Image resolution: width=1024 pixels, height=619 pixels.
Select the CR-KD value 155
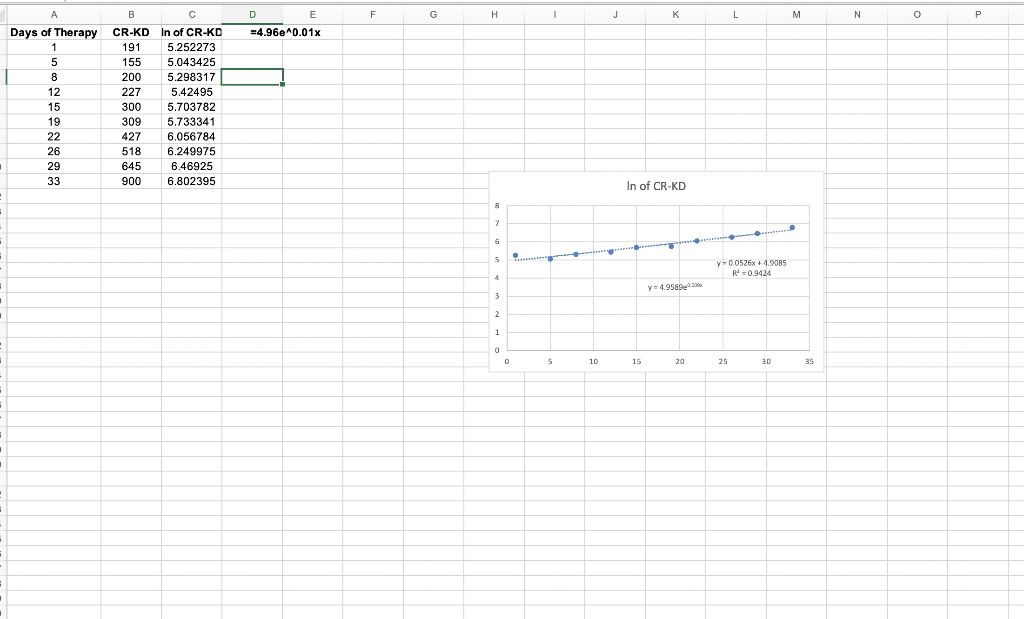point(131,62)
